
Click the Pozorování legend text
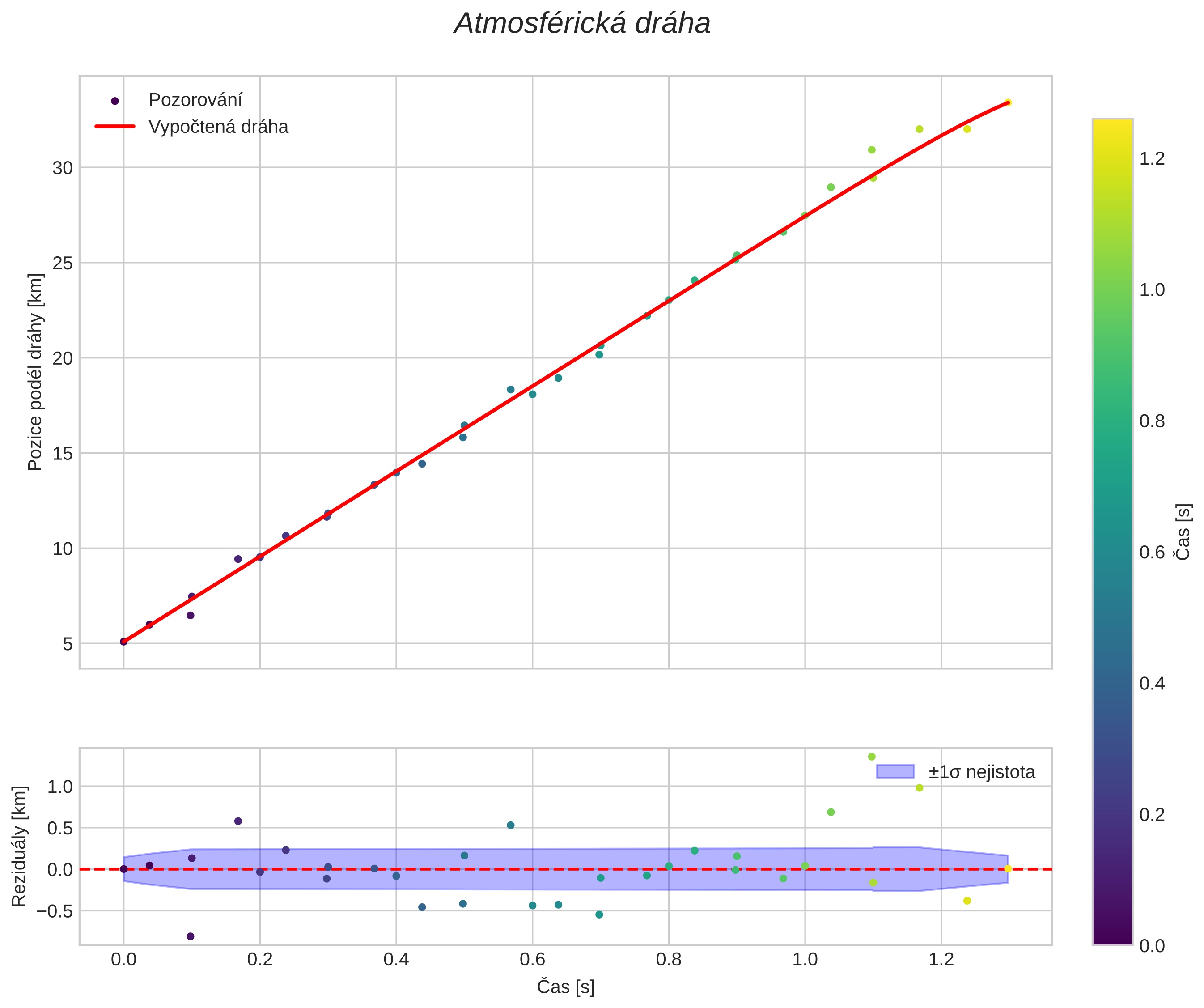pos(195,100)
